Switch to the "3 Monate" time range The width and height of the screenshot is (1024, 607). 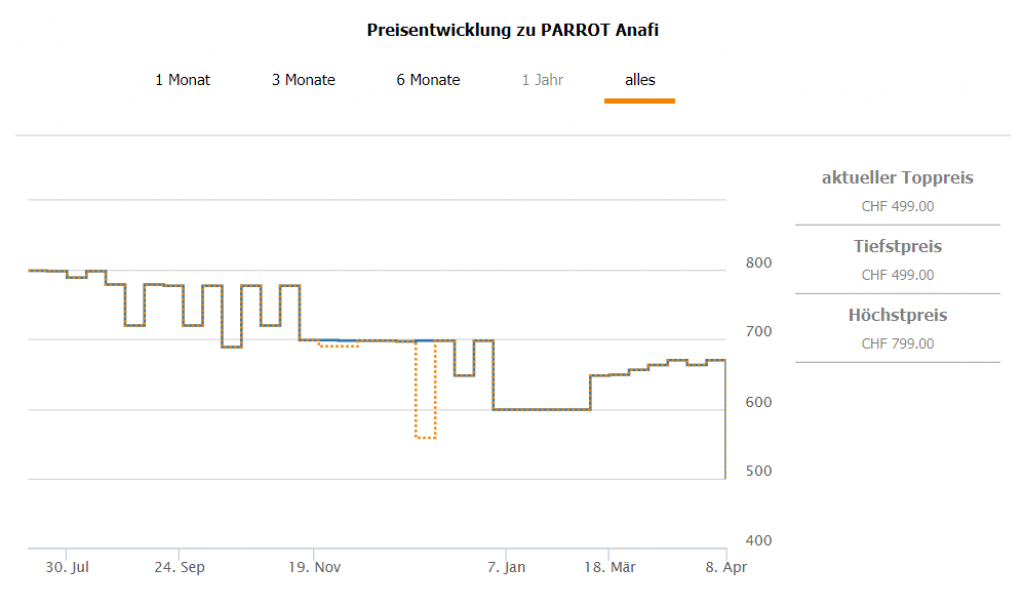pyautogui.click(x=303, y=80)
